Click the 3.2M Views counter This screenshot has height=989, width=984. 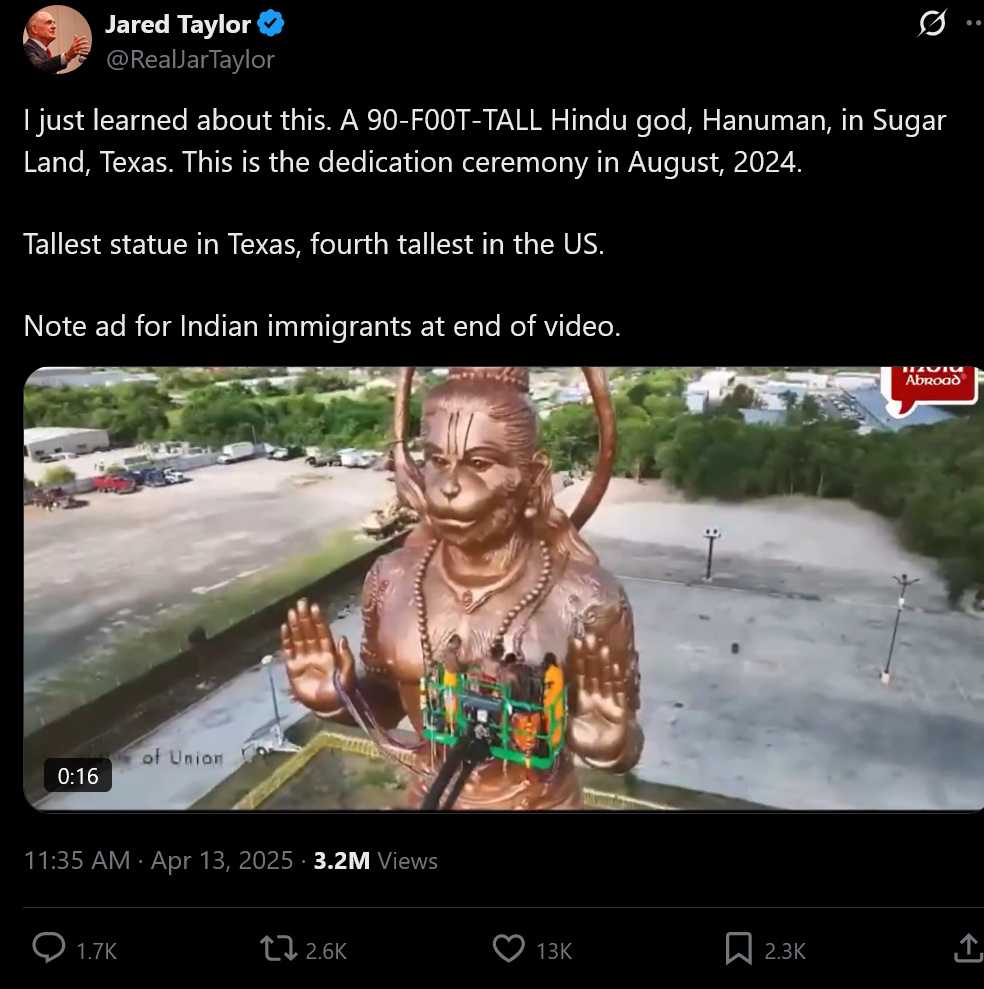coord(375,860)
